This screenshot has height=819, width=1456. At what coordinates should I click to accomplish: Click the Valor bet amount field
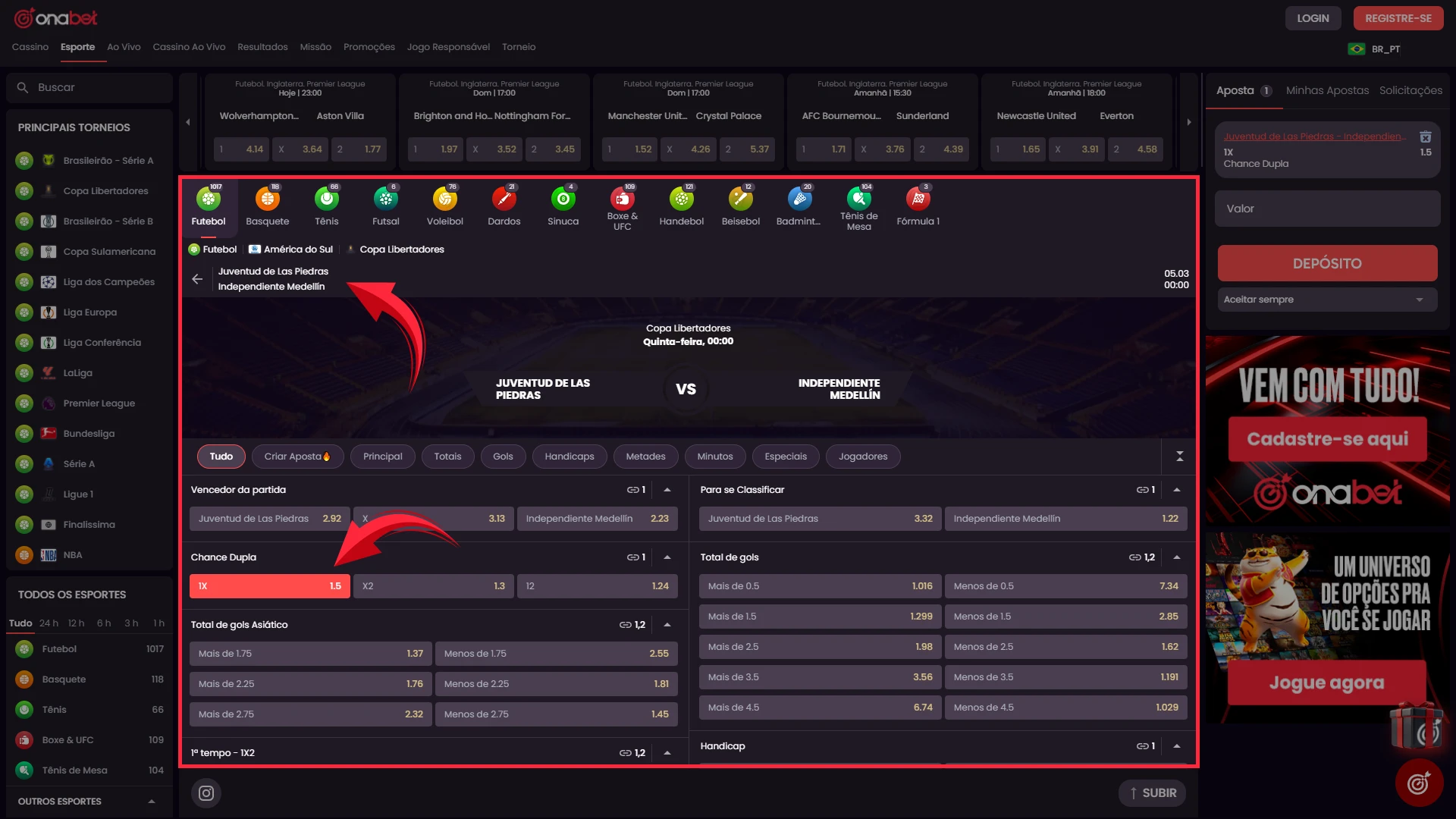(1327, 209)
